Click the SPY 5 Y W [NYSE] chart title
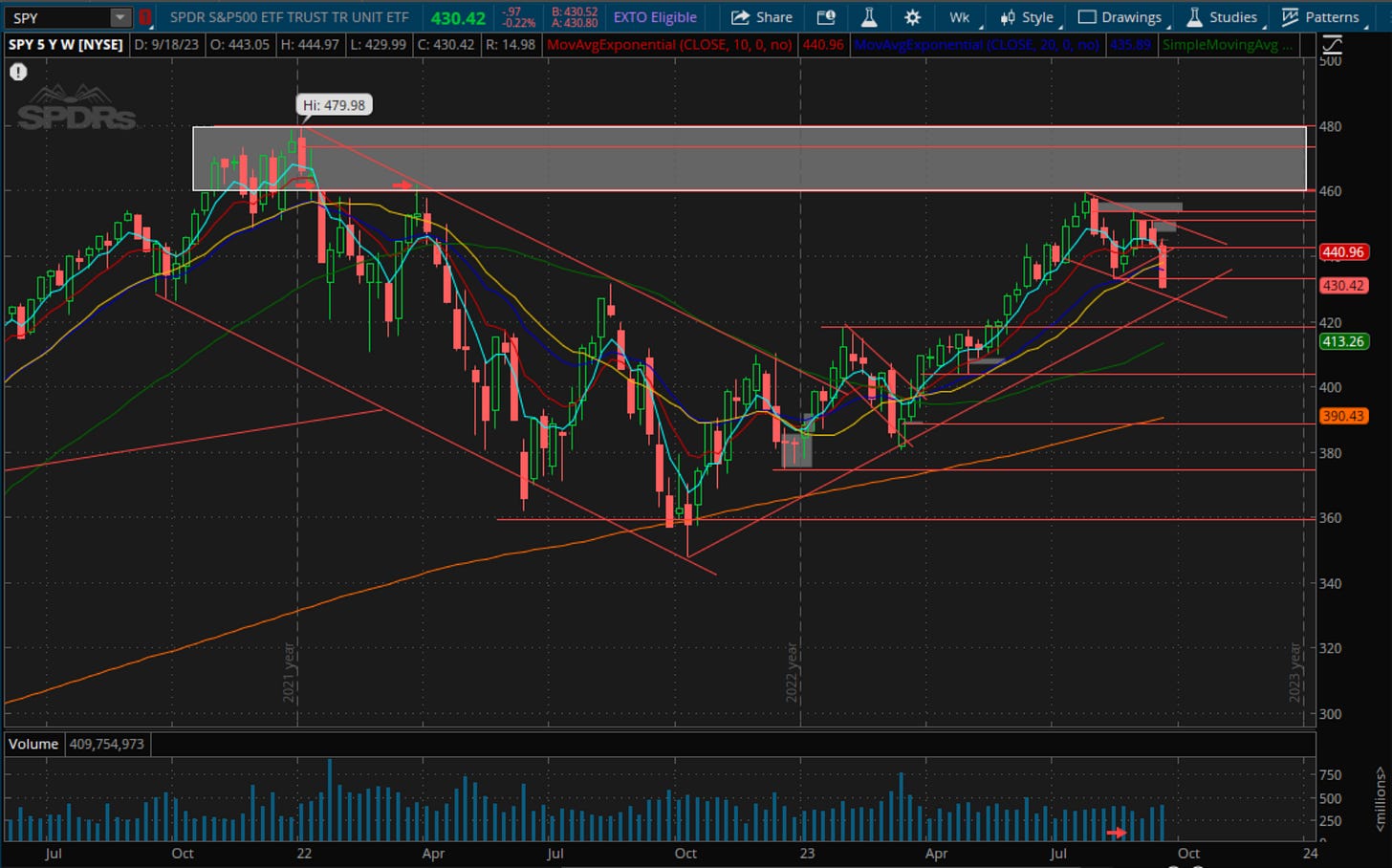 (x=66, y=44)
